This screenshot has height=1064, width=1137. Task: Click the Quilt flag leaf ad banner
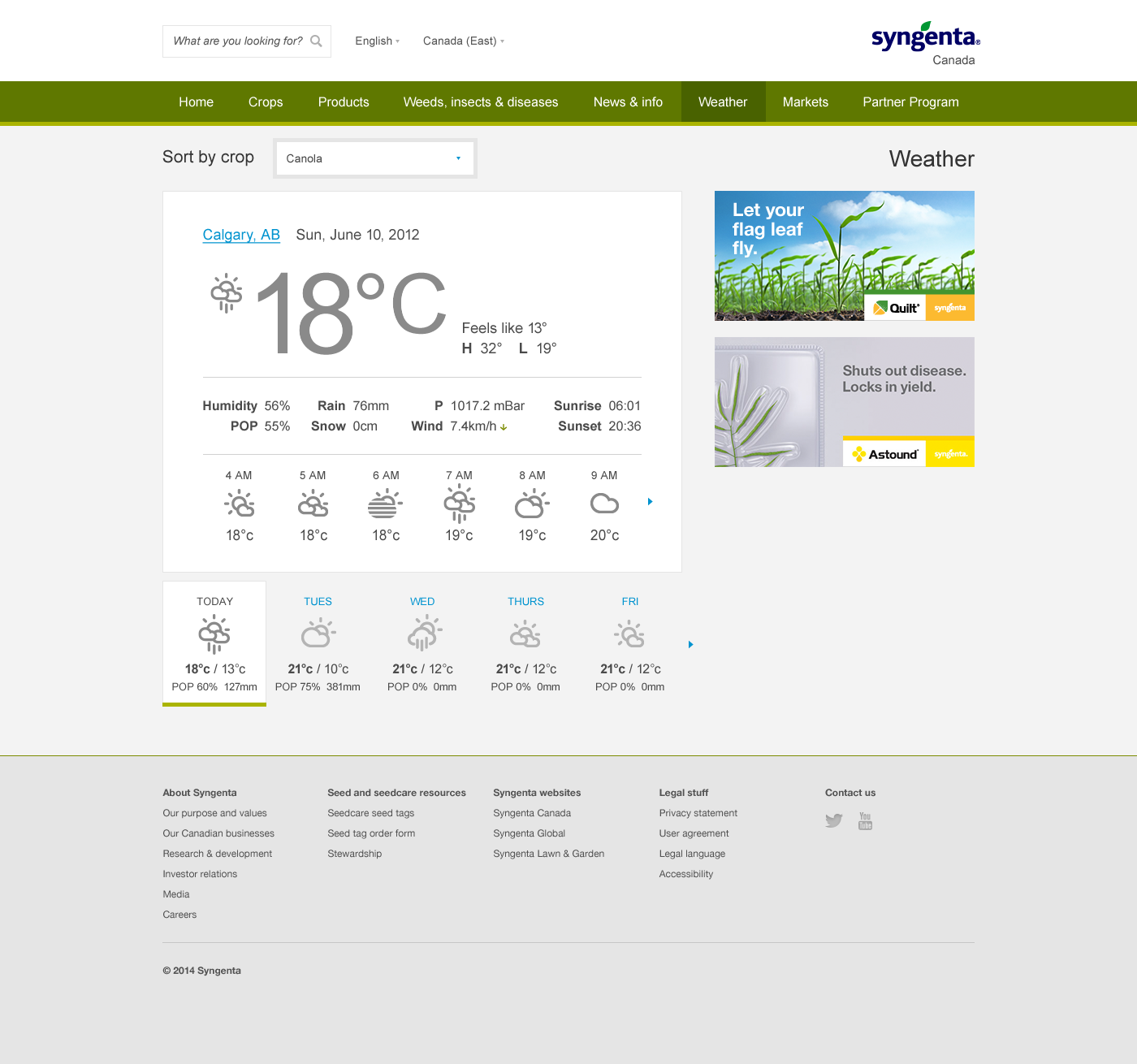844,256
